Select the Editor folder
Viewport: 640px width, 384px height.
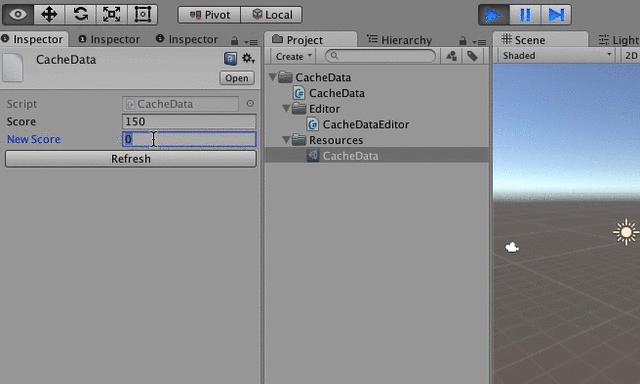[324, 109]
